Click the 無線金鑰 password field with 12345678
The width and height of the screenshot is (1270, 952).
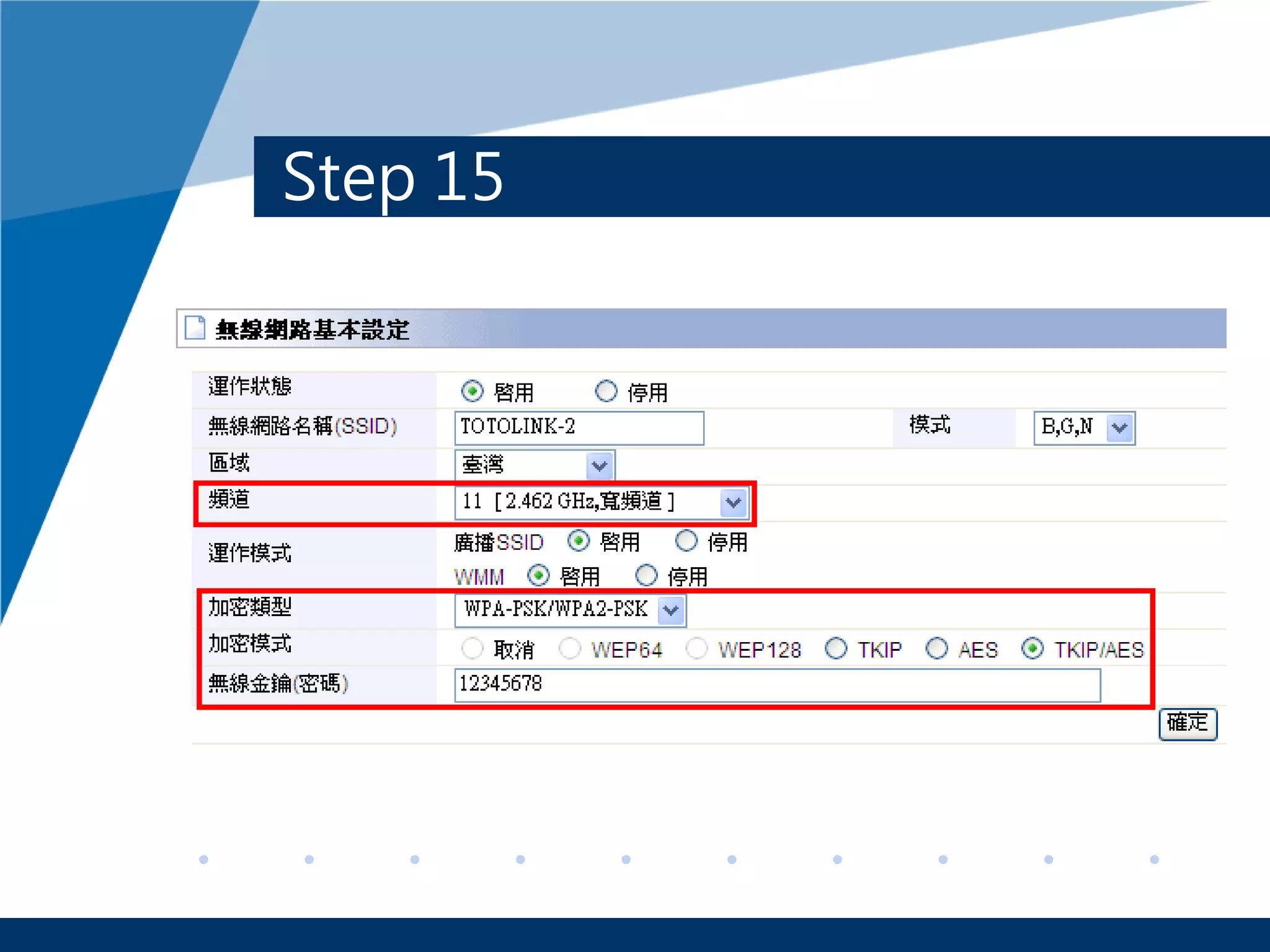pos(778,685)
